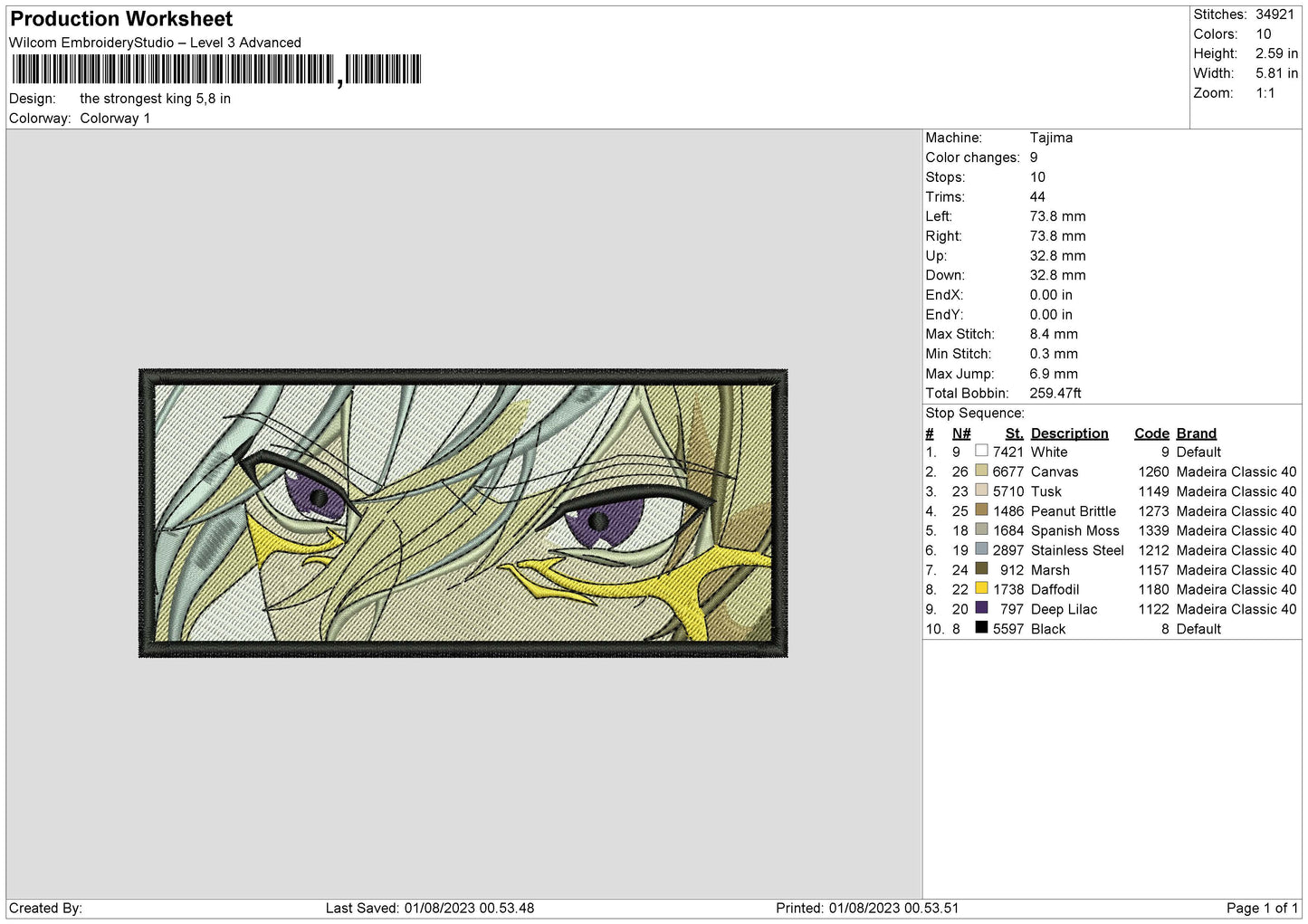Click the 'Tusk' description text
This screenshot has height=924, width=1308.
1046,491
